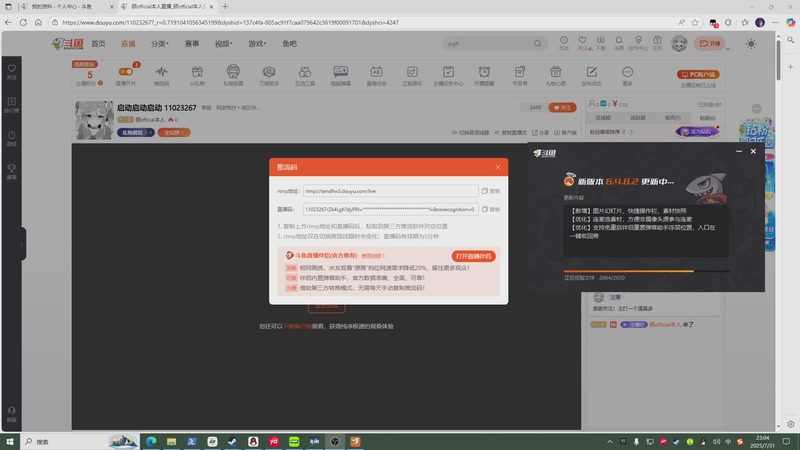Viewport: 800px width, 450px height.
Task: Open the 赛事 menu item
Action: pyautogui.click(x=192, y=44)
